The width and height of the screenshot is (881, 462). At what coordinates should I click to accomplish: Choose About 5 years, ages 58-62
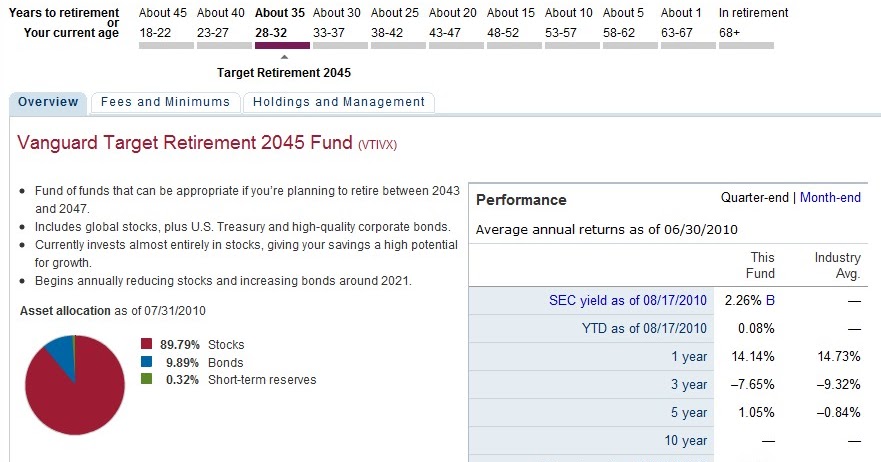tap(630, 26)
